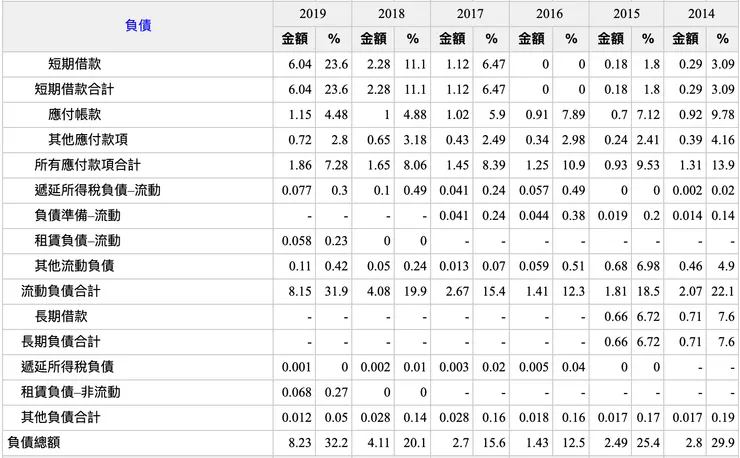Click the 遞延所得稅負債–流動 row label

pyautogui.click(x=98, y=190)
